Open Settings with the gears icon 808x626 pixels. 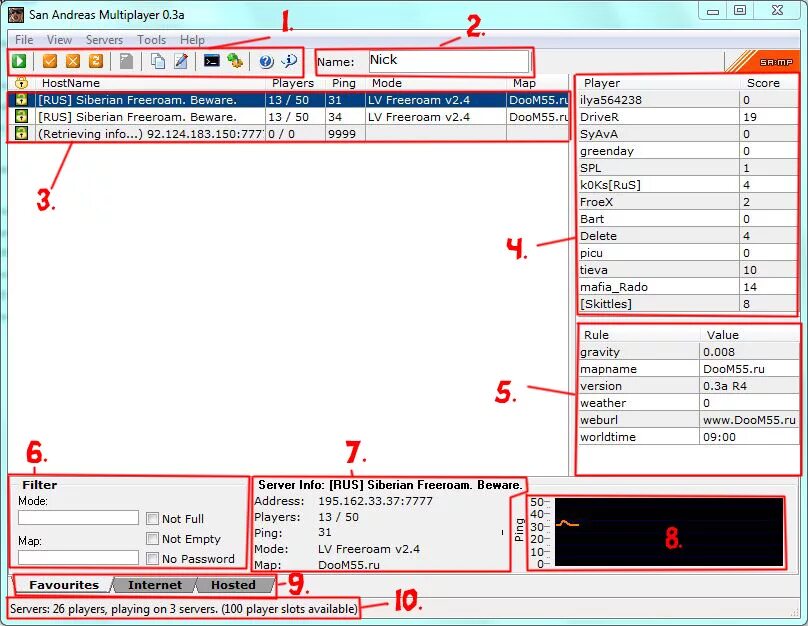[x=235, y=61]
